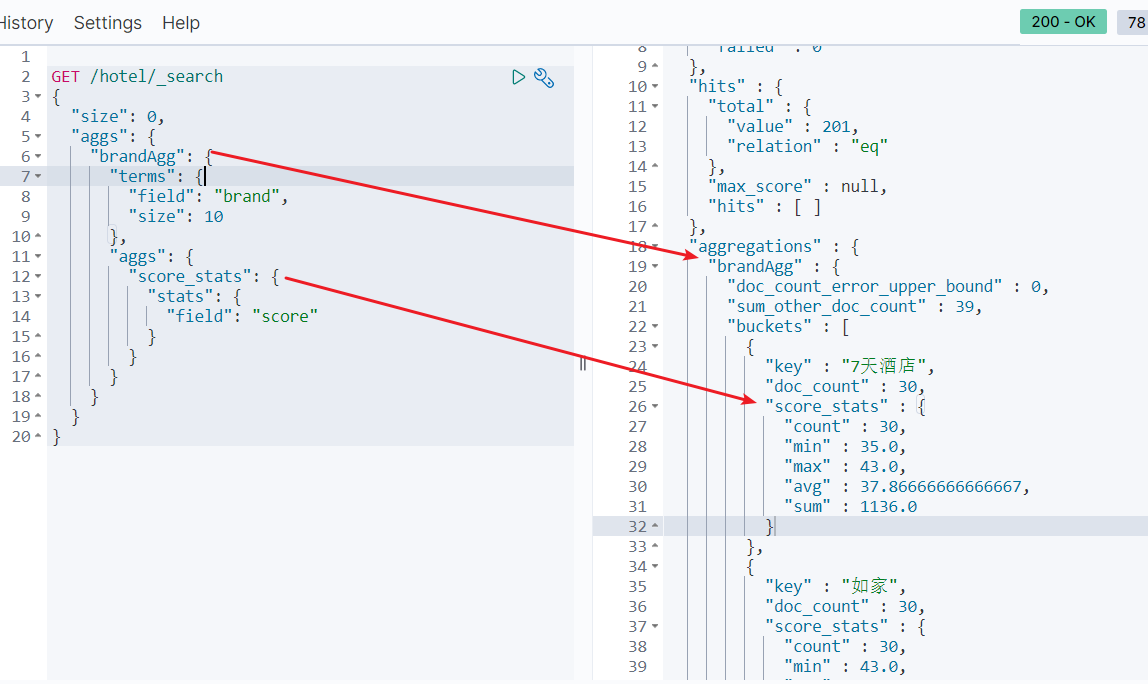Collapse request editor fold arrow at line 3

[38, 97]
